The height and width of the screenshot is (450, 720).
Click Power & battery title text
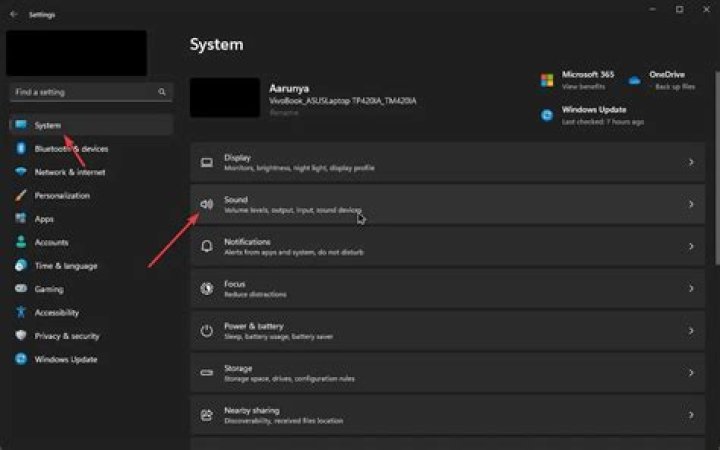pyautogui.click(x=253, y=326)
